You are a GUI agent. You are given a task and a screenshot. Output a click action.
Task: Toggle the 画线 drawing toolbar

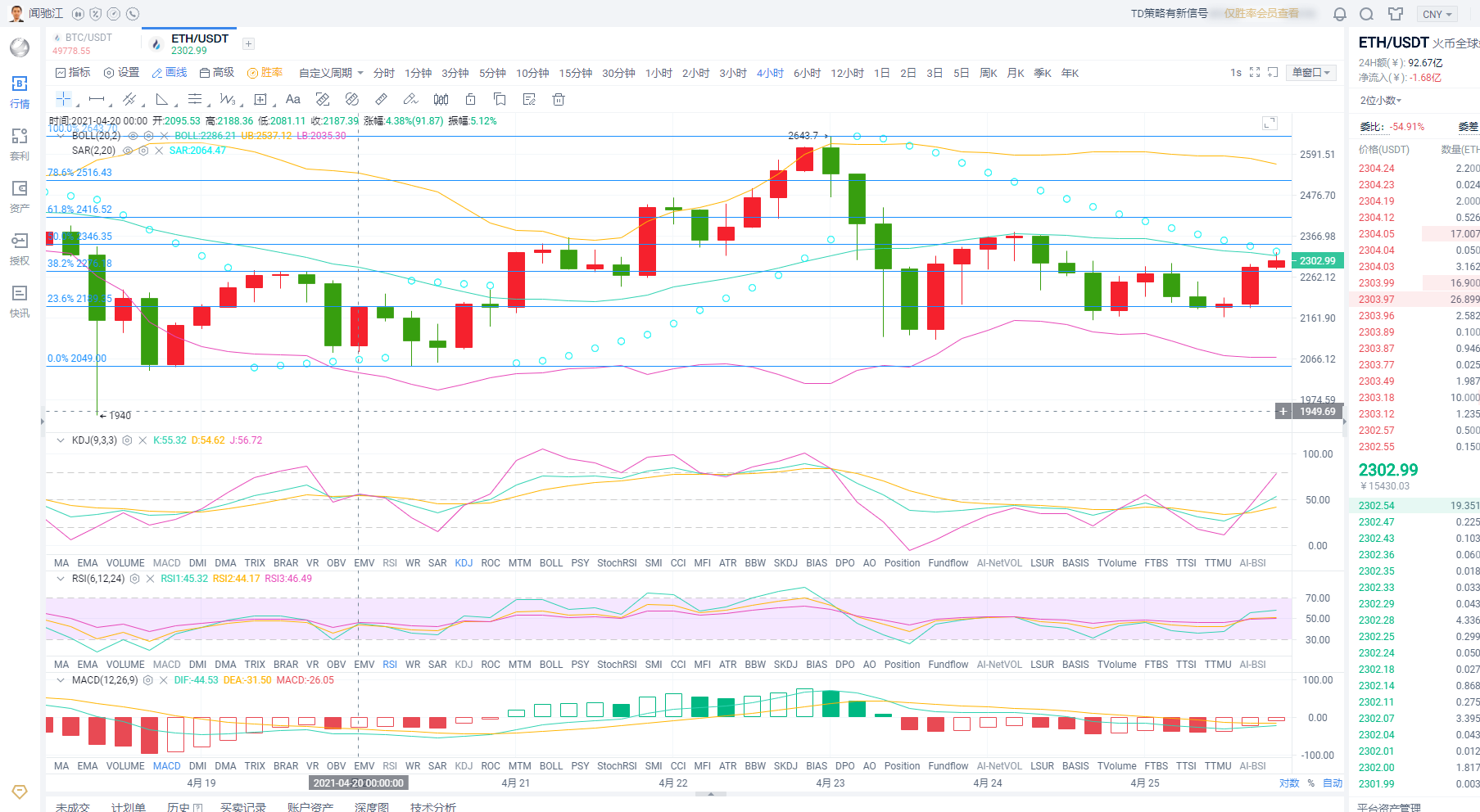coord(170,73)
